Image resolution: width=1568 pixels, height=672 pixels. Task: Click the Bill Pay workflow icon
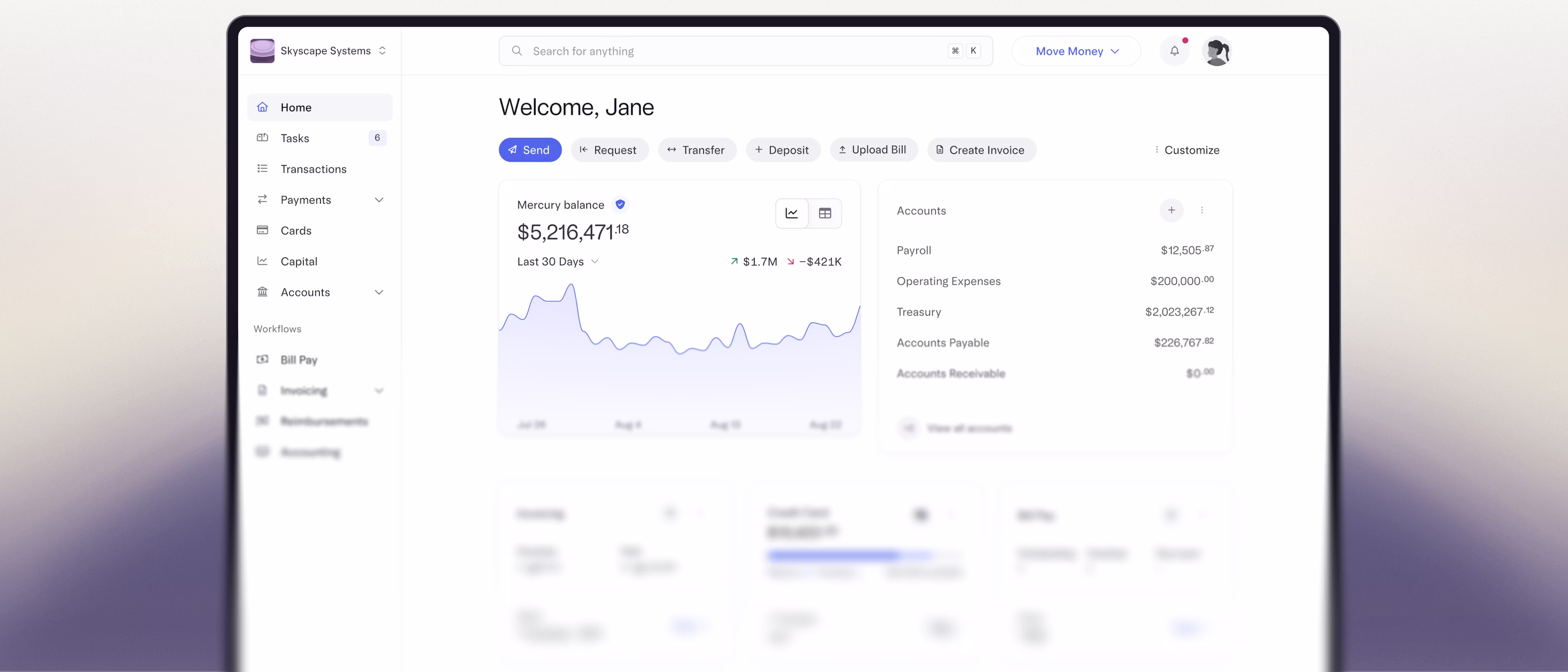[x=262, y=359]
